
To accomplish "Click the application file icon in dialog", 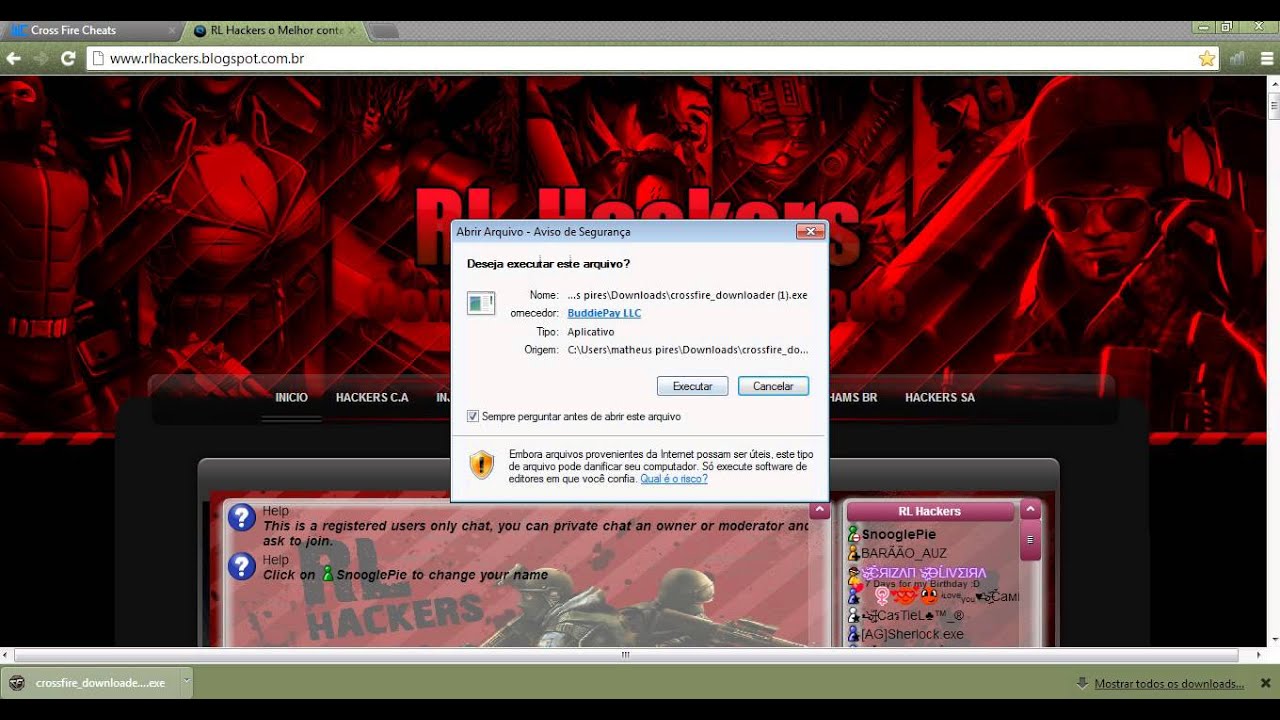I will coord(481,303).
